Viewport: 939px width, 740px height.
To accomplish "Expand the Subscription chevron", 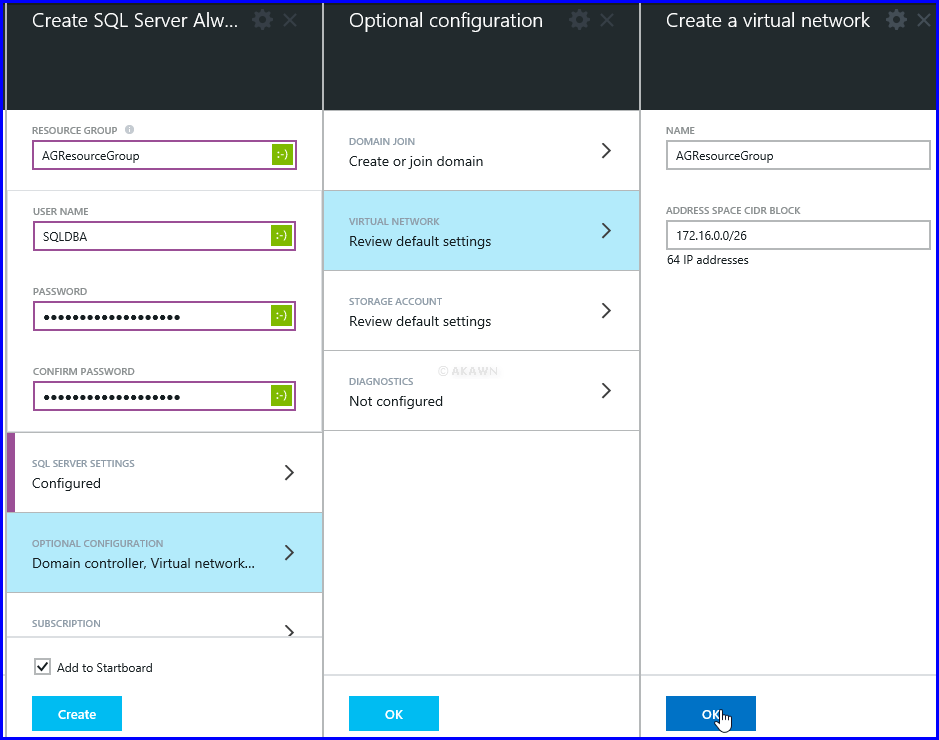I will click(x=289, y=630).
